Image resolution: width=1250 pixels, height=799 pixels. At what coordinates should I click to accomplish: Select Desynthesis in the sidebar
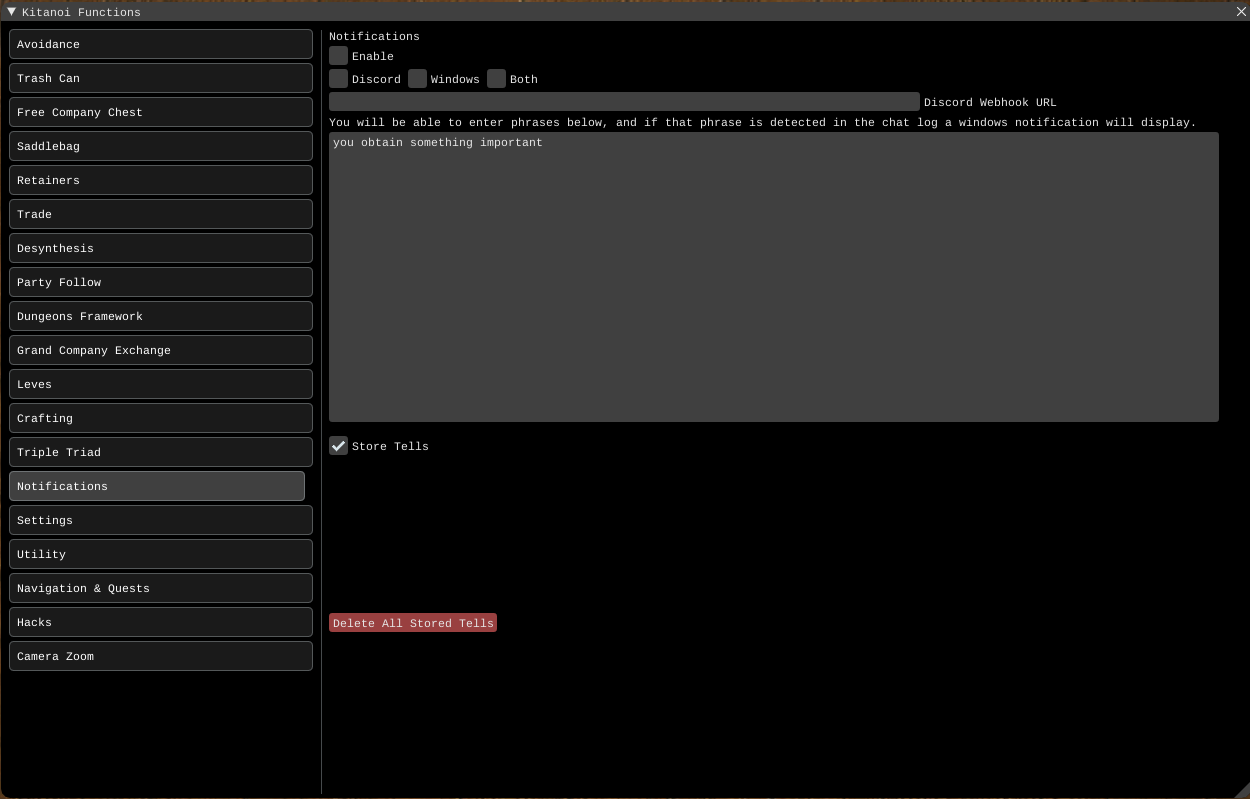click(x=161, y=248)
